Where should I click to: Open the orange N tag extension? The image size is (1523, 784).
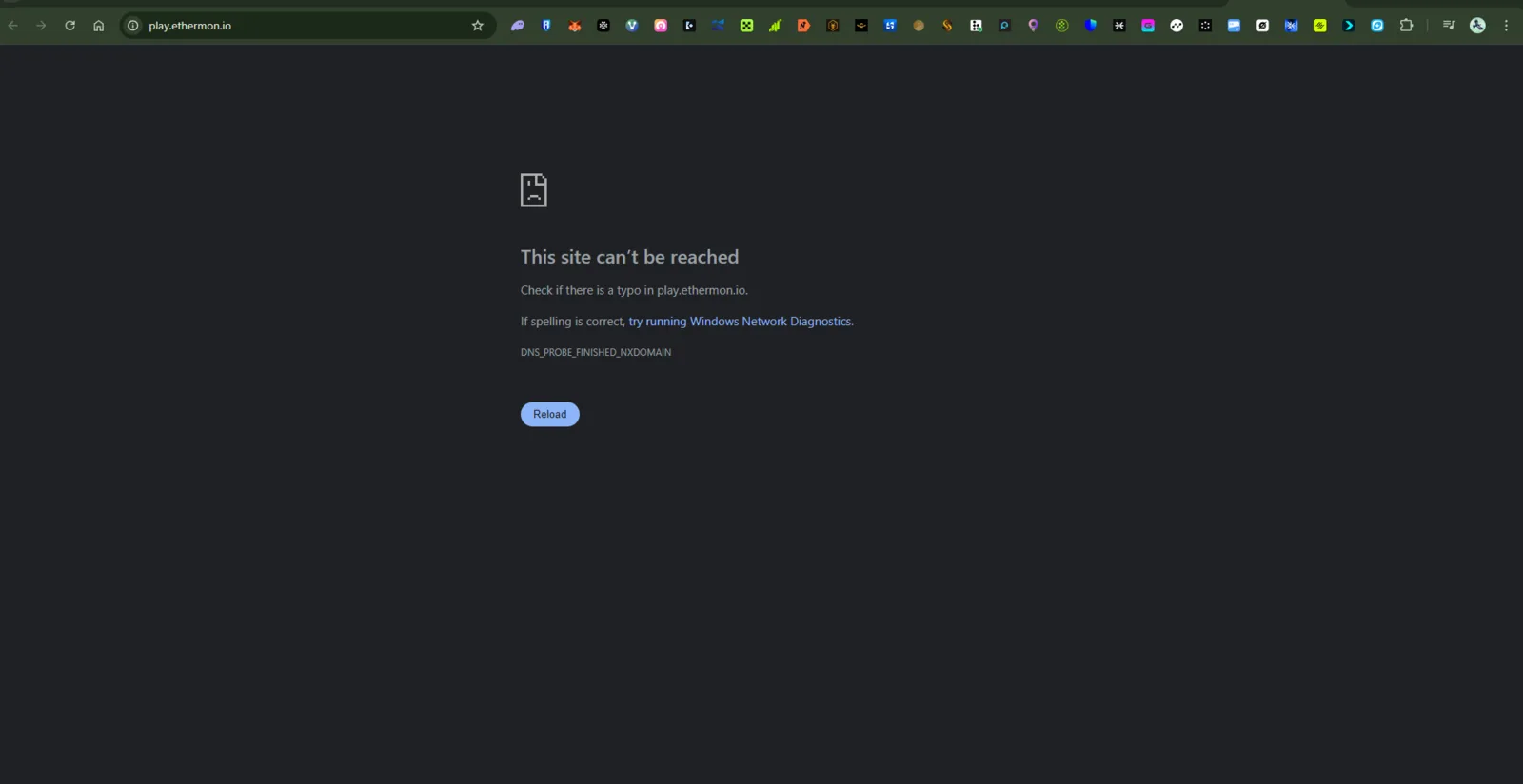(804, 26)
